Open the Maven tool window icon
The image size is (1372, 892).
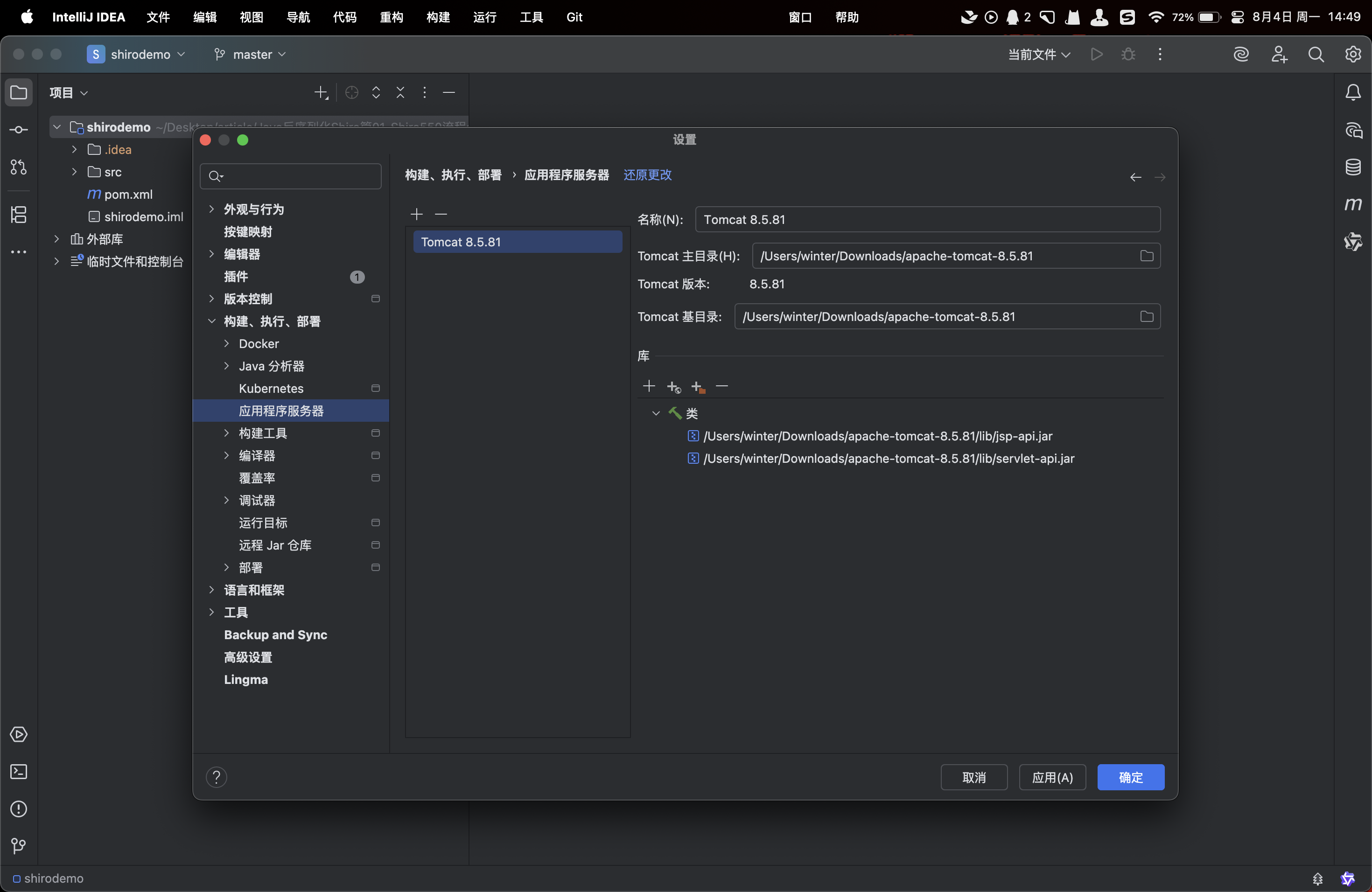(1352, 204)
